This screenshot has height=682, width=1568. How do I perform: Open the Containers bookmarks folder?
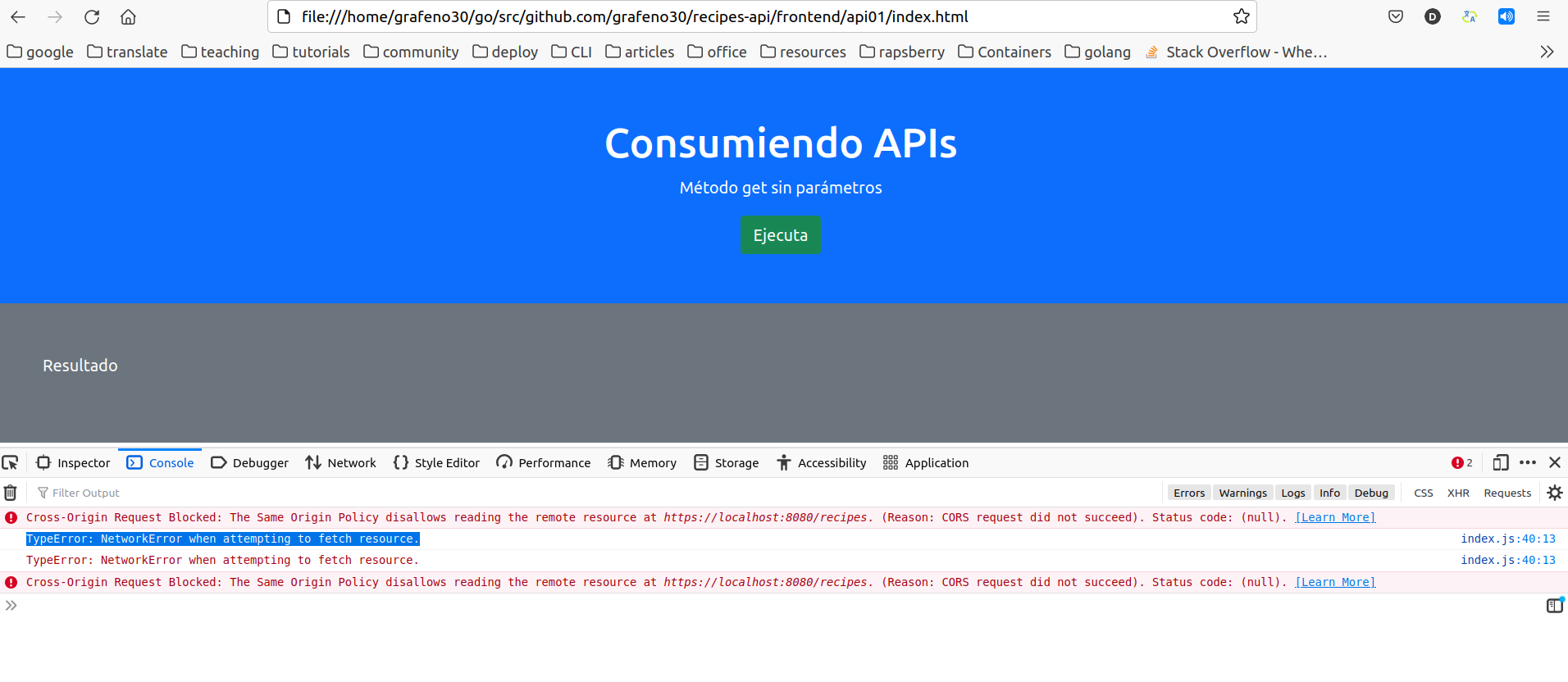pos(1005,52)
